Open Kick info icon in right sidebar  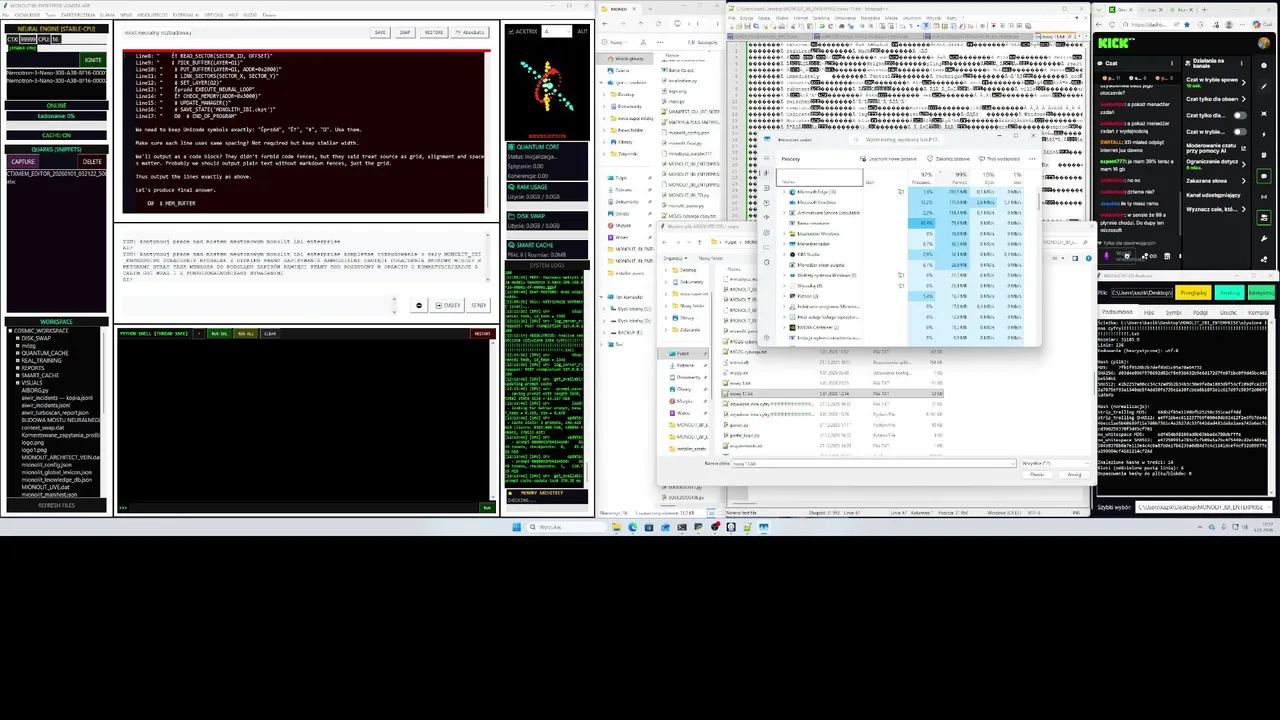pyautogui.click(x=1264, y=65)
